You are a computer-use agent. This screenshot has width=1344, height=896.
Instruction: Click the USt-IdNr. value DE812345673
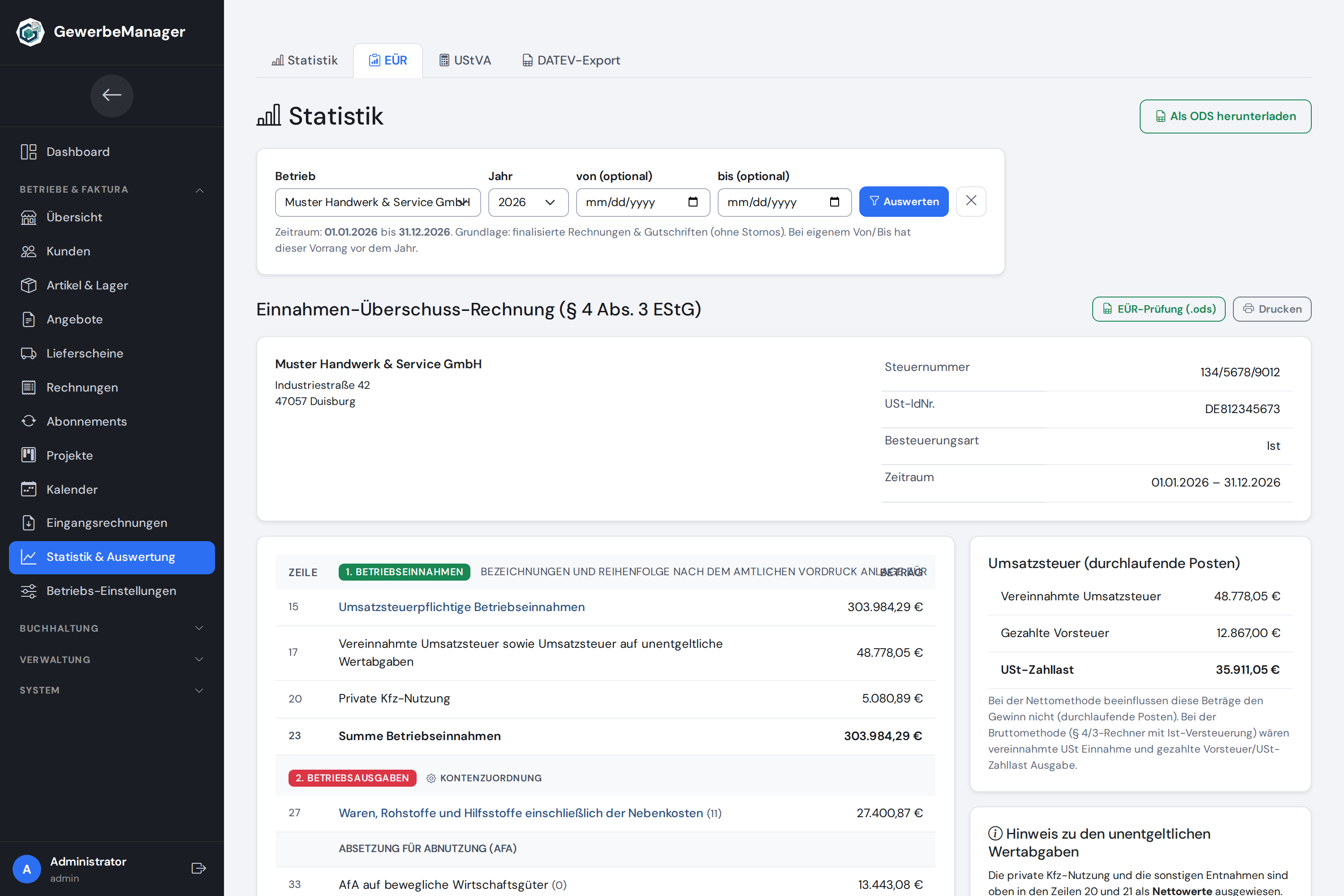click(x=1242, y=409)
